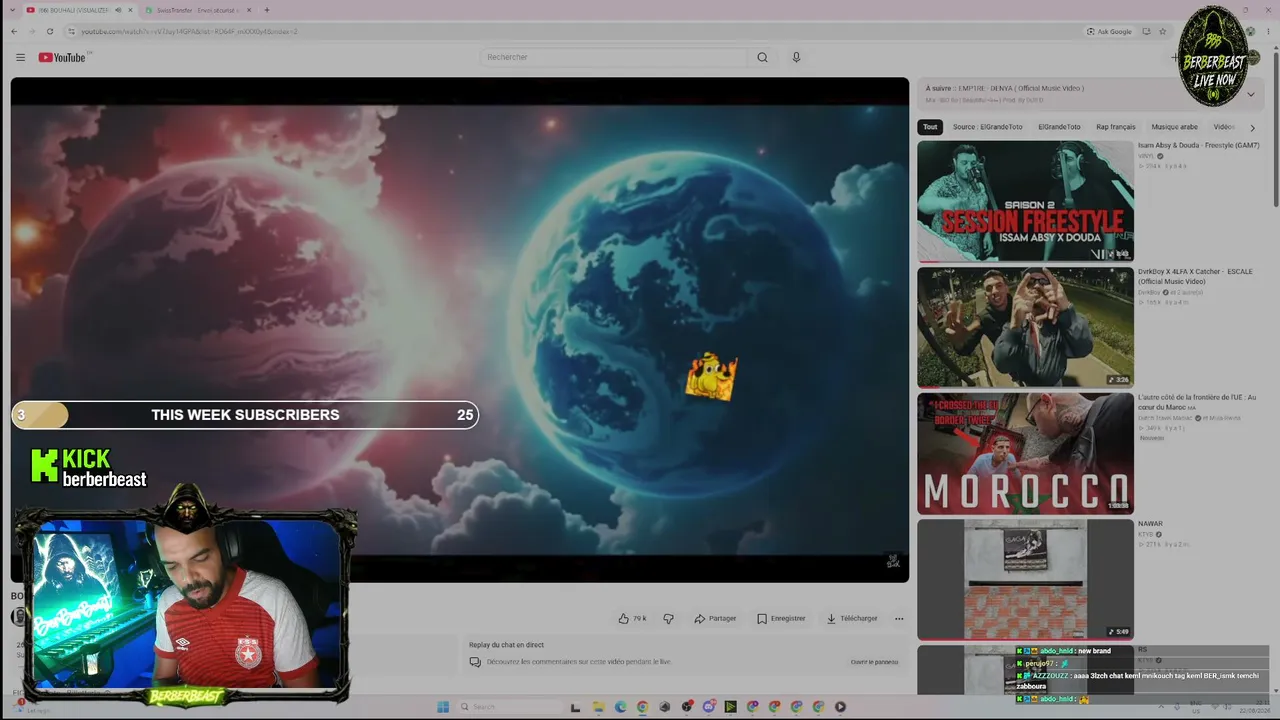Dislike the video with thumbs down
Screen dimensions: 1280x720
(669, 618)
